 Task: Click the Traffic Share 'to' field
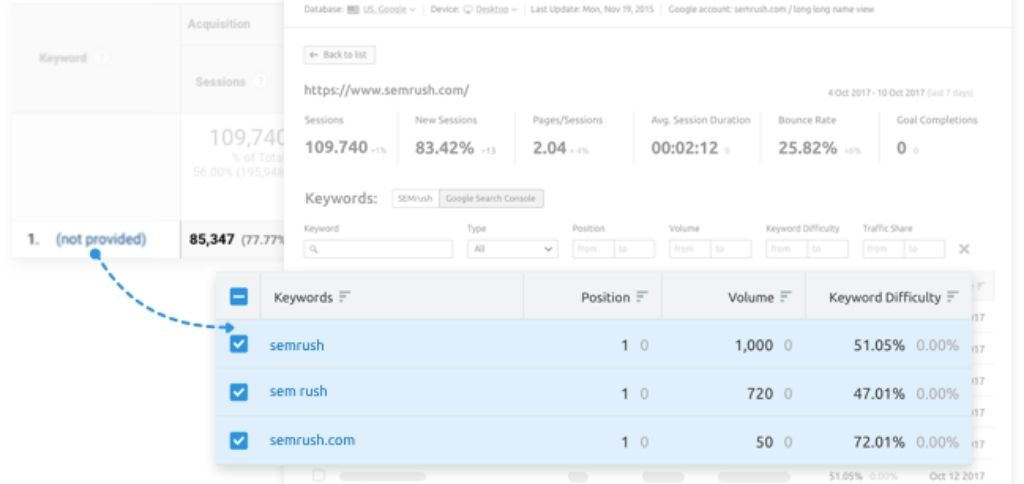tap(925, 249)
